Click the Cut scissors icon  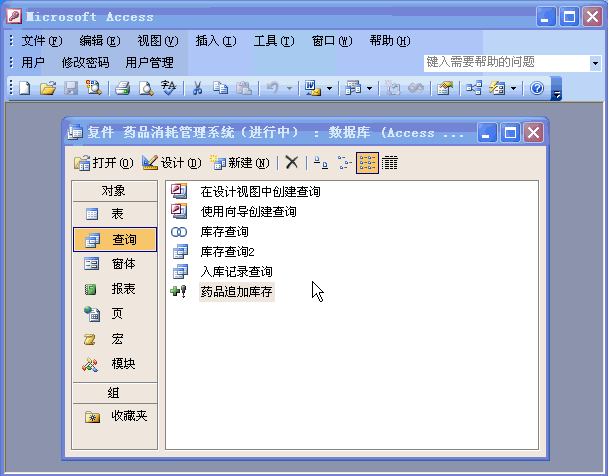198,88
